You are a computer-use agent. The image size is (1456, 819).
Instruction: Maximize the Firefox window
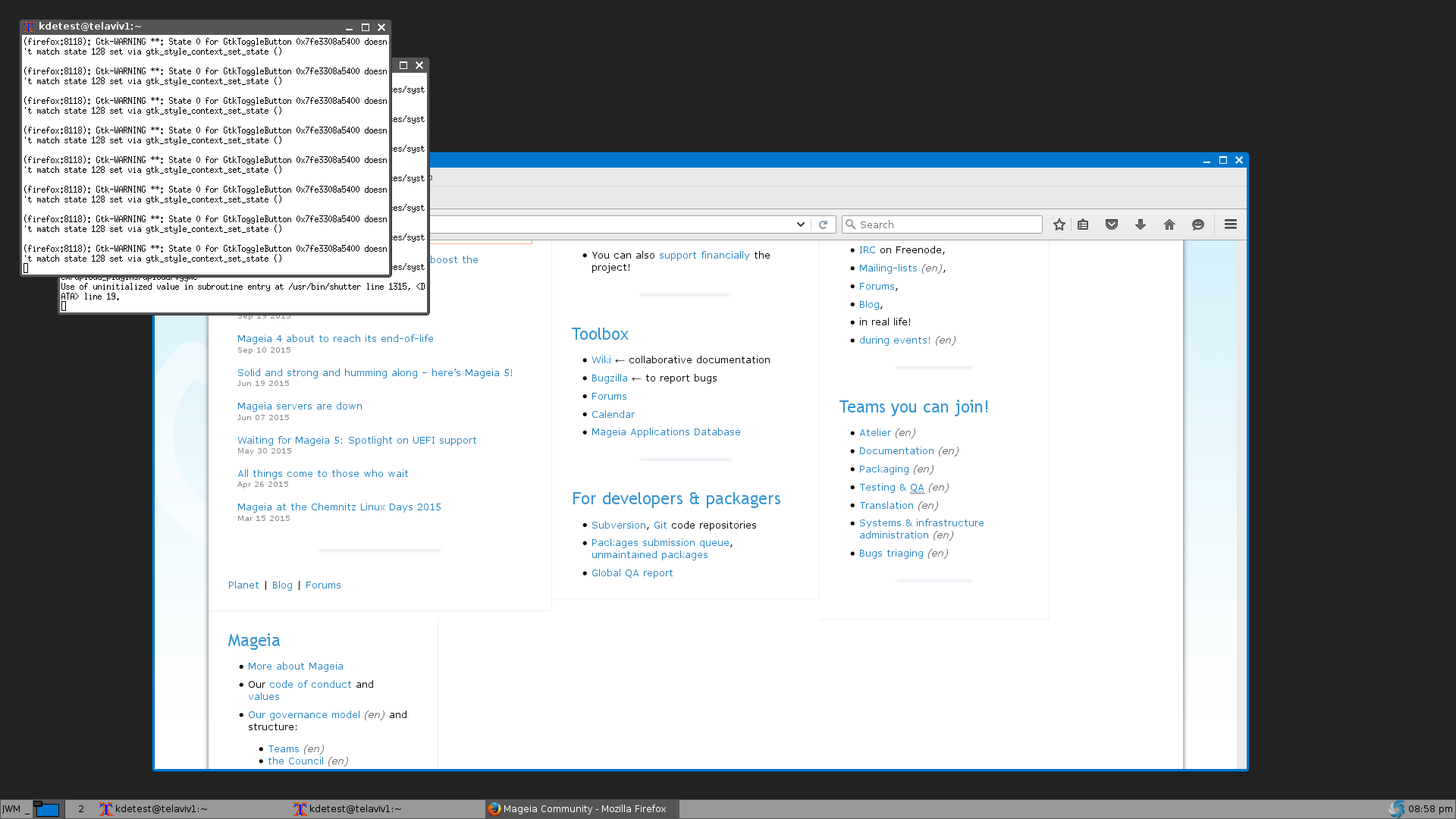click(1223, 160)
